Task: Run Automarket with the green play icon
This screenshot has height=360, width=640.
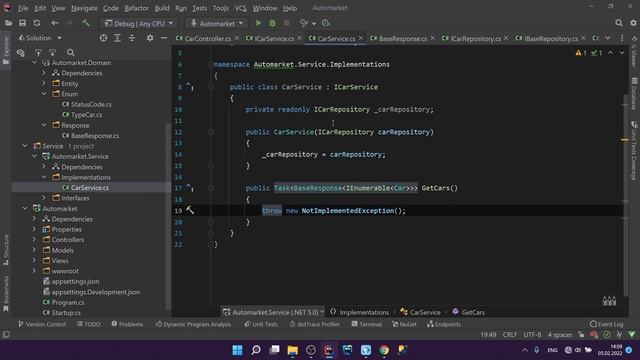Action: (258, 23)
